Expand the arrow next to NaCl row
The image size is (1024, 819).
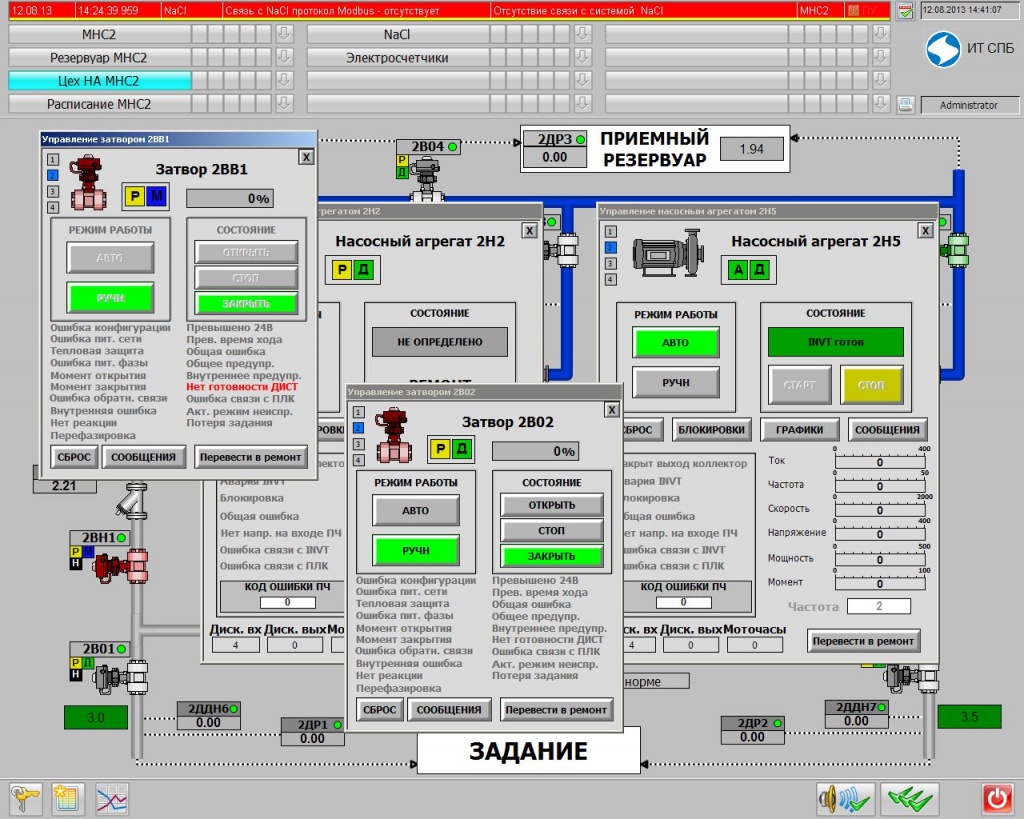(x=583, y=34)
